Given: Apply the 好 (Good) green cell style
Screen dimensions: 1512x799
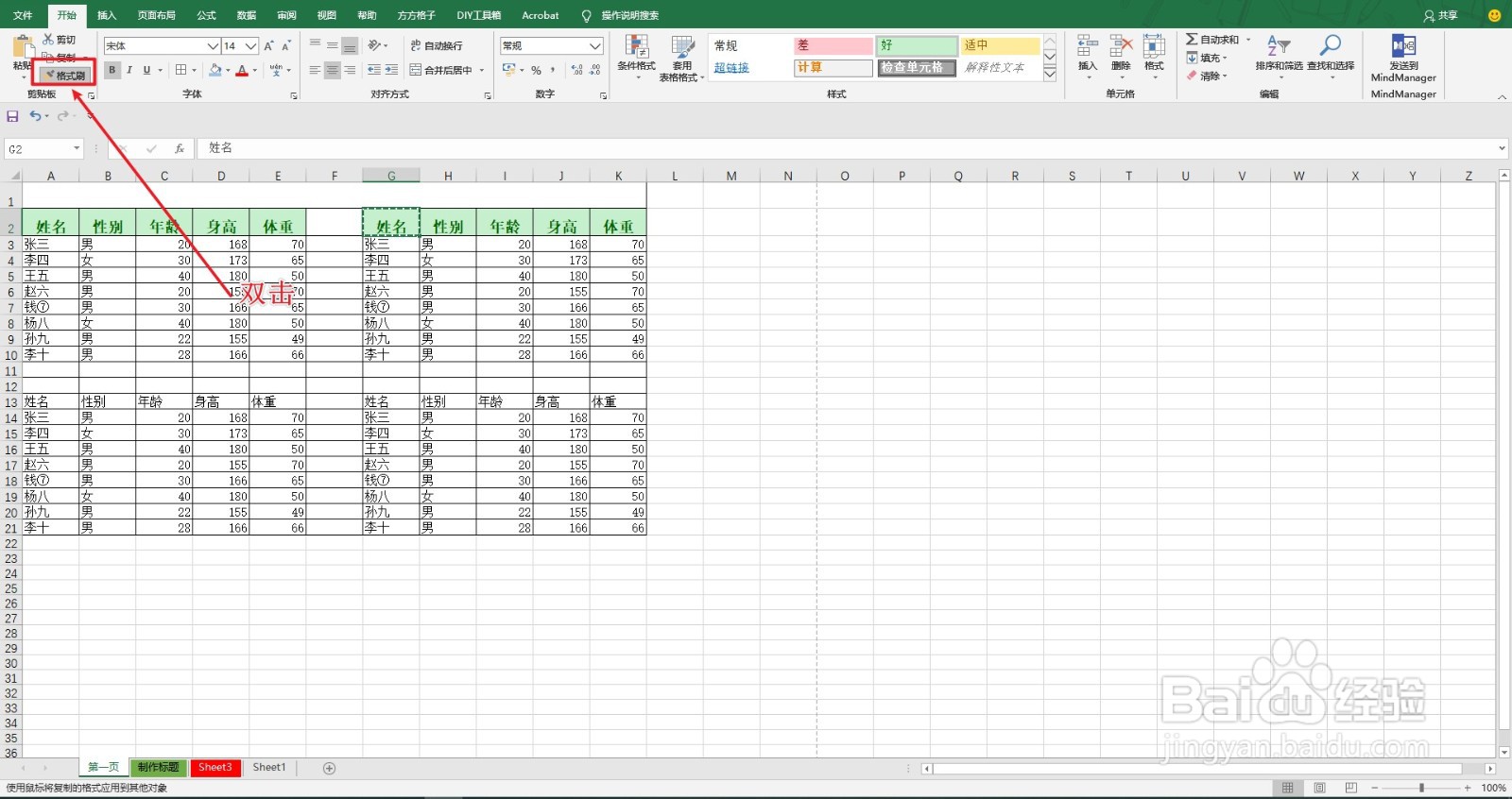Looking at the screenshot, I should (917, 45).
